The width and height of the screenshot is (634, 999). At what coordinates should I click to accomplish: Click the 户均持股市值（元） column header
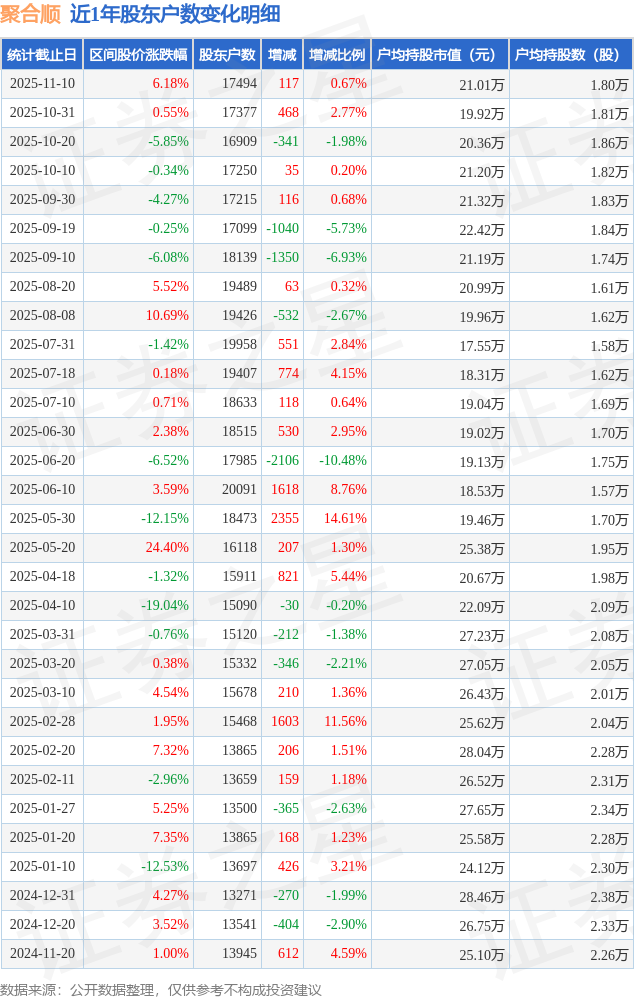[x=439, y=55]
